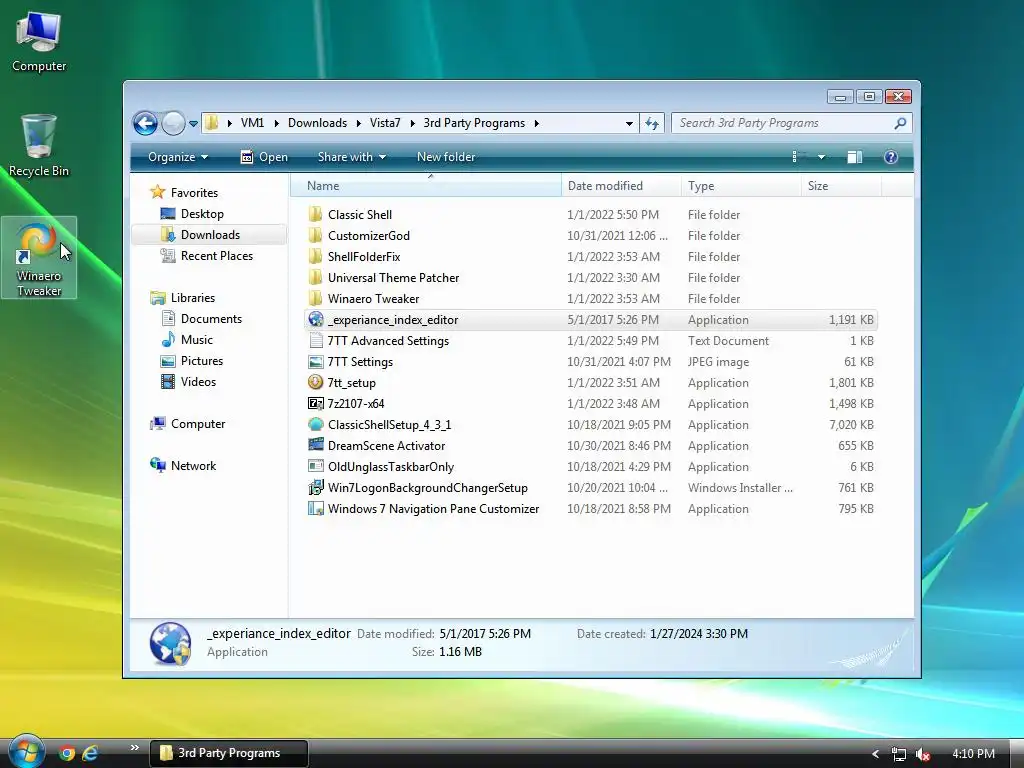
Task: Open the Documents library
Action: (x=201, y=319)
